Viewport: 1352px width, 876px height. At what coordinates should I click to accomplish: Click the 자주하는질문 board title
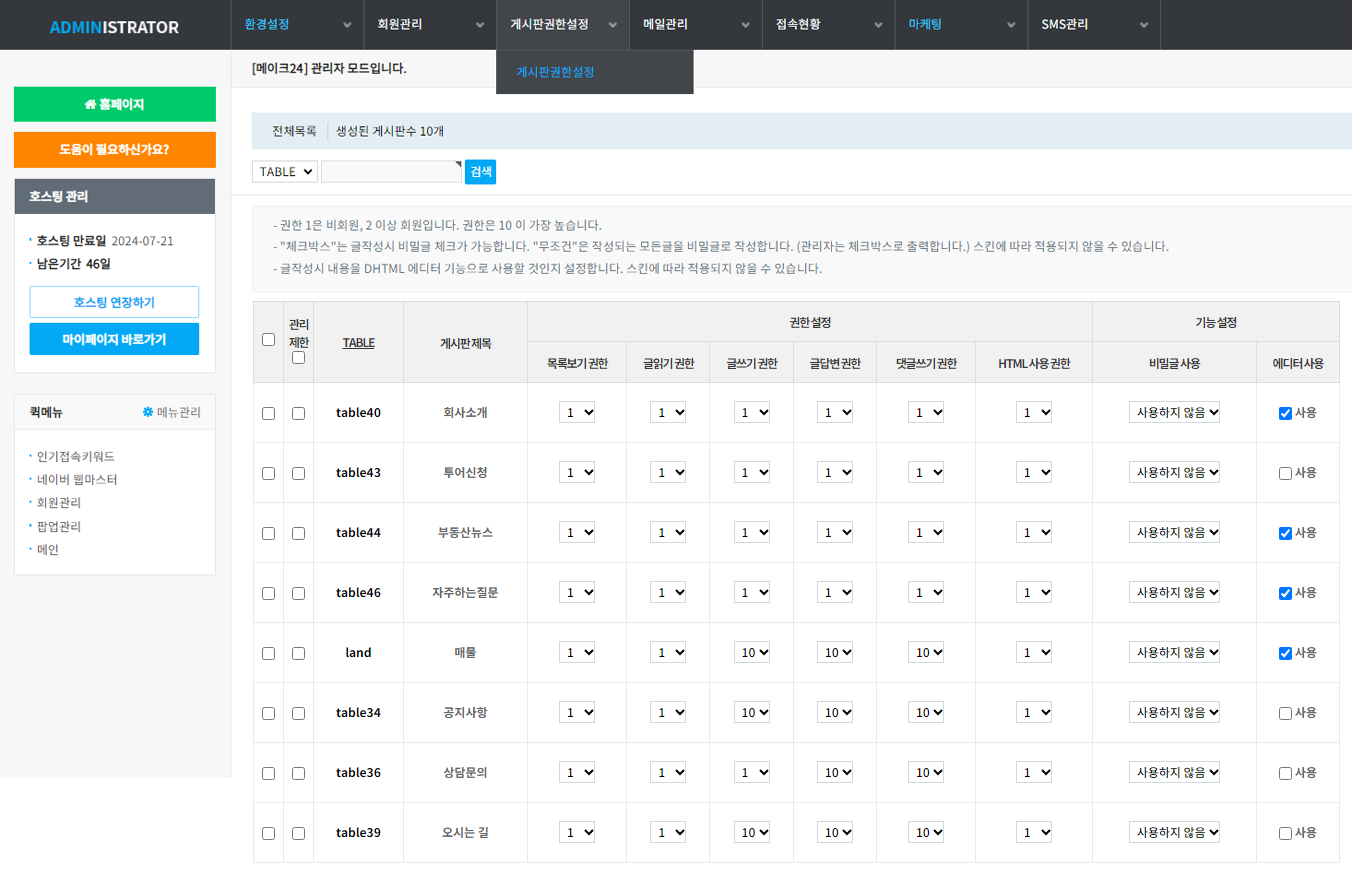tap(465, 592)
